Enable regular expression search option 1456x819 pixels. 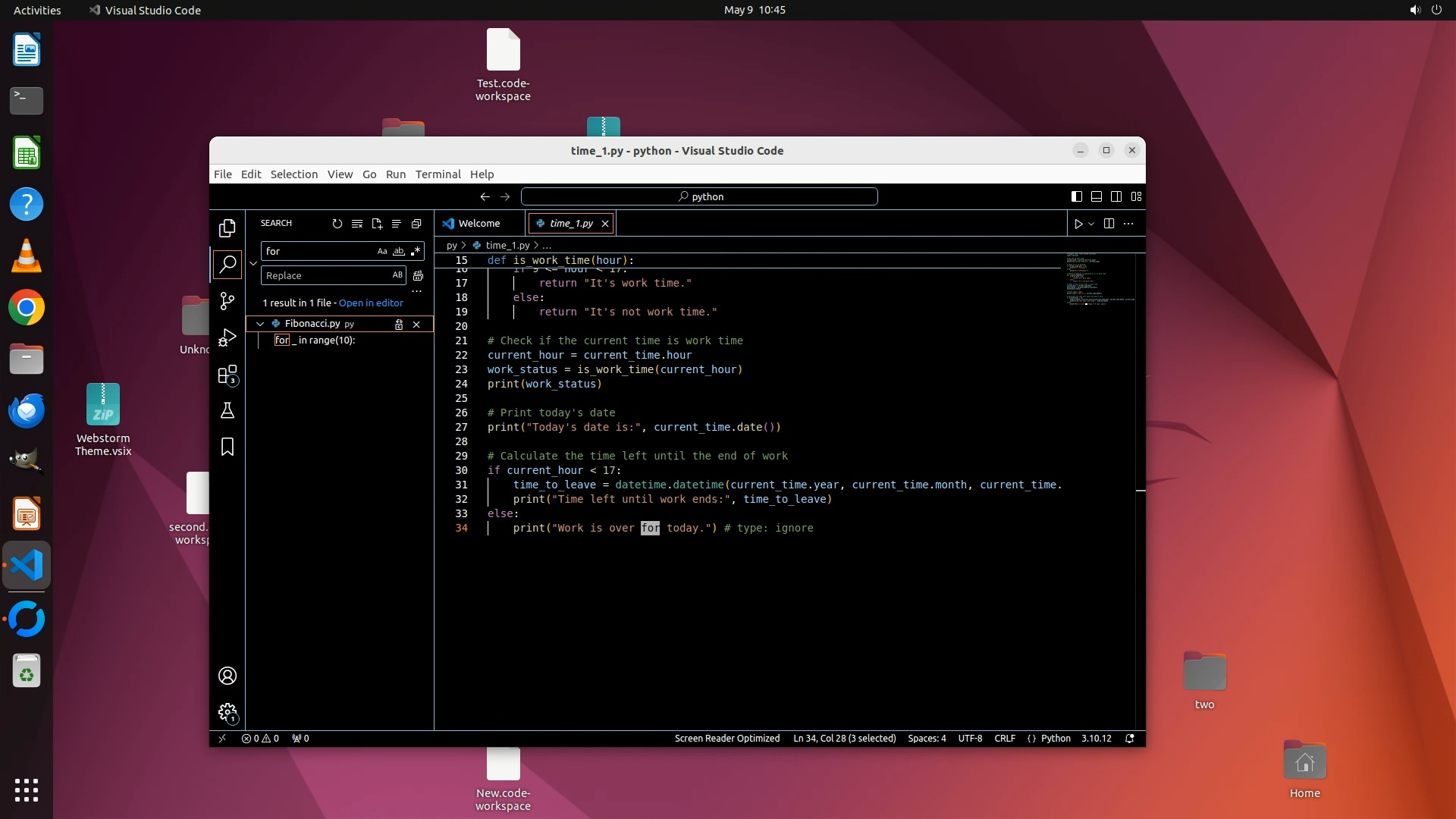pyautogui.click(x=416, y=252)
